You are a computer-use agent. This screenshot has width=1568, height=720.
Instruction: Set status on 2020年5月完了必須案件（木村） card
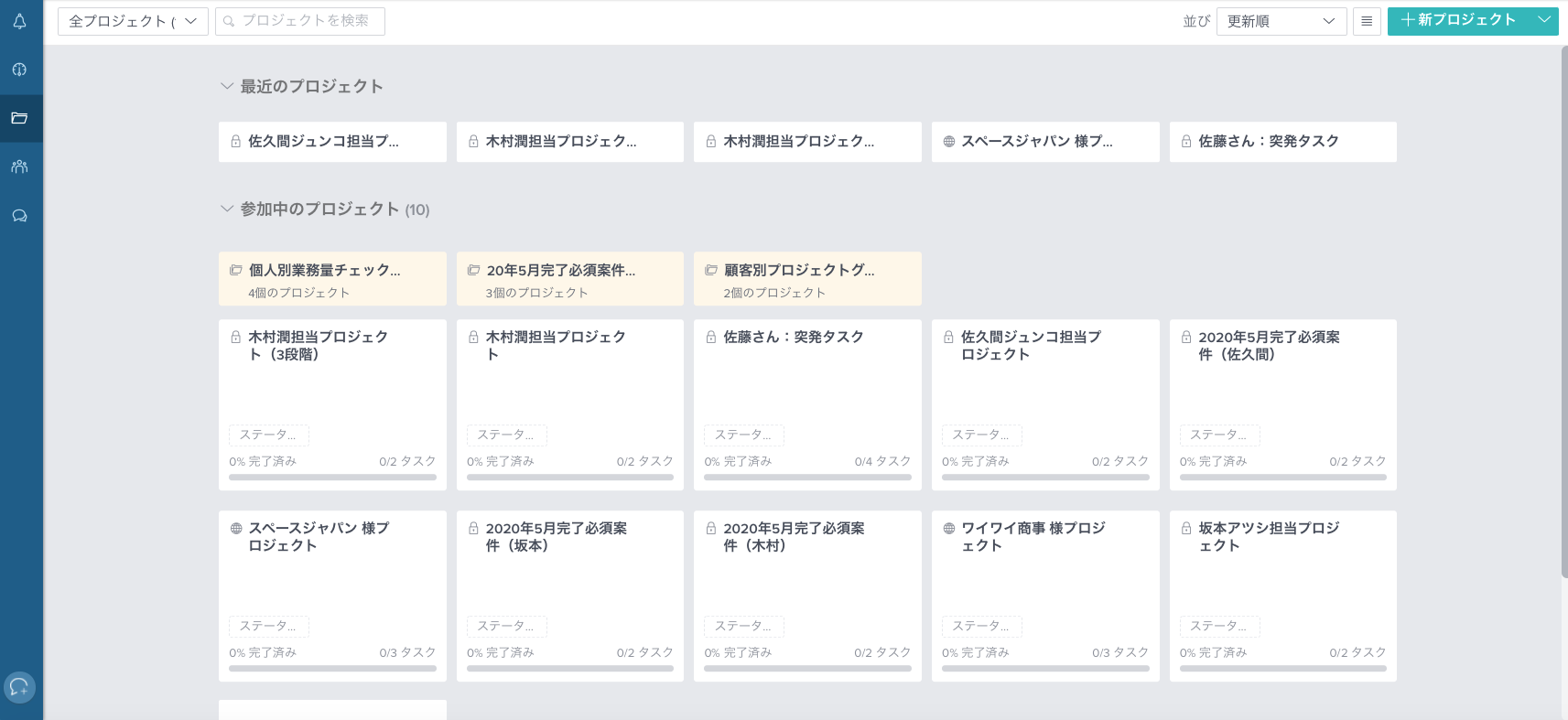[744, 627]
